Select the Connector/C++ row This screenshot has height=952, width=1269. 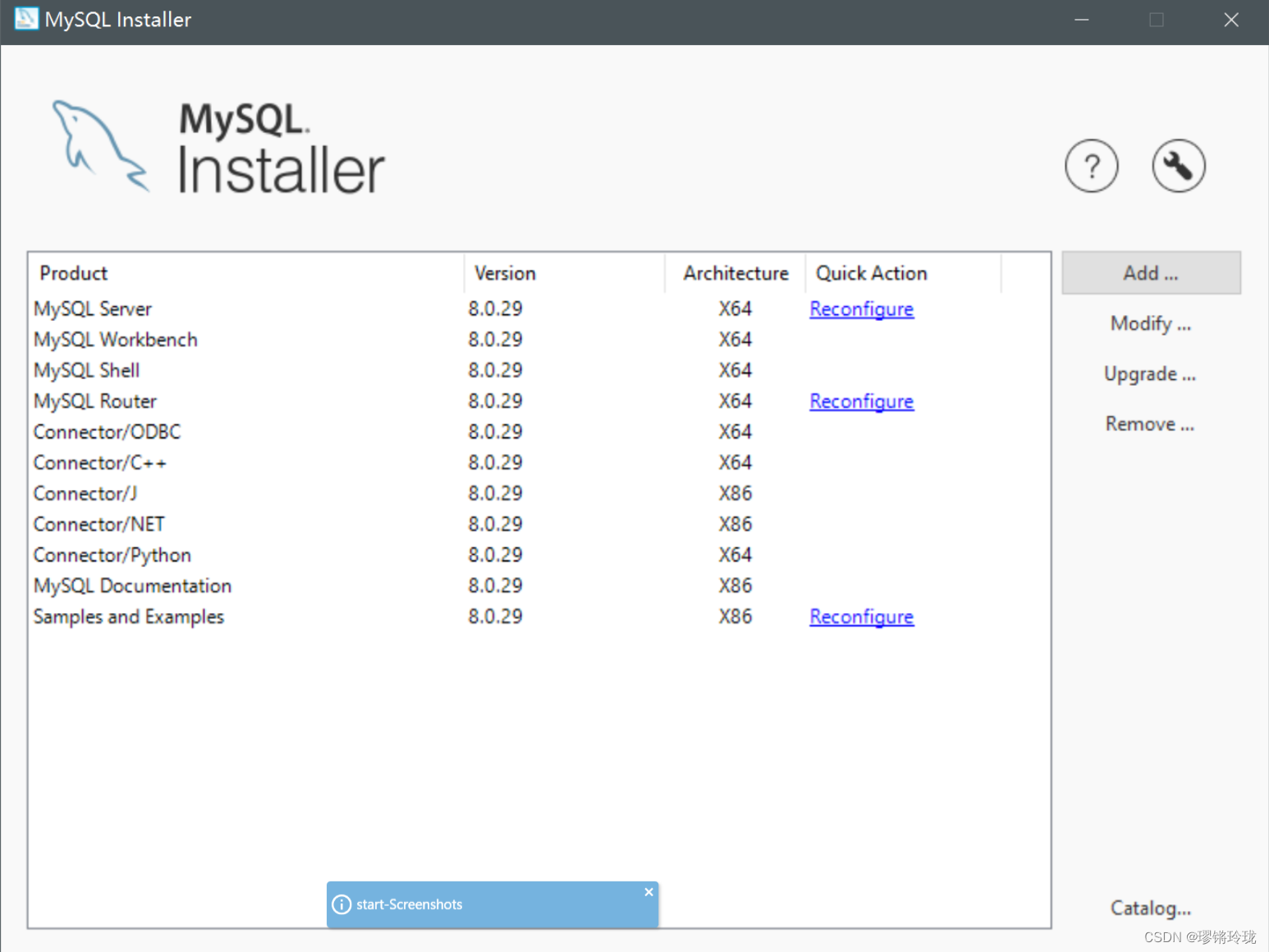(x=539, y=463)
